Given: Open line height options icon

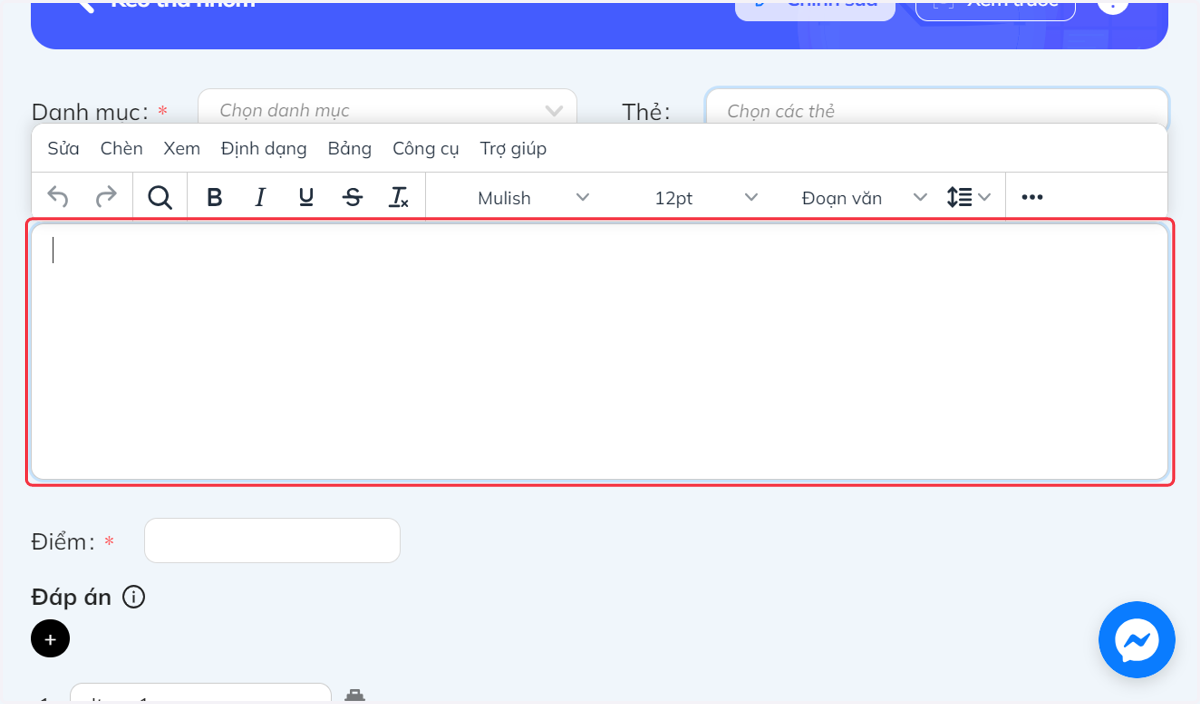Looking at the screenshot, I should pyautogui.click(x=968, y=197).
